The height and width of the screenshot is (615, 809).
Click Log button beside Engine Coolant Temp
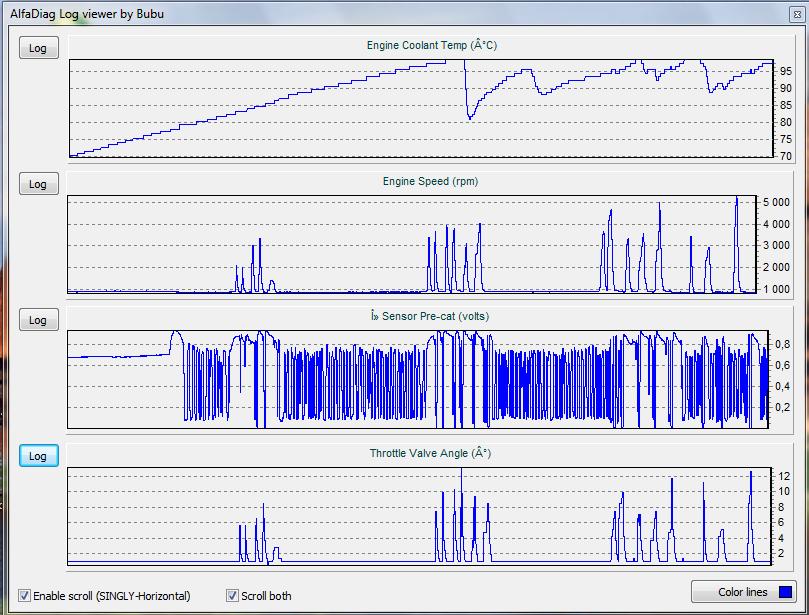[38, 48]
